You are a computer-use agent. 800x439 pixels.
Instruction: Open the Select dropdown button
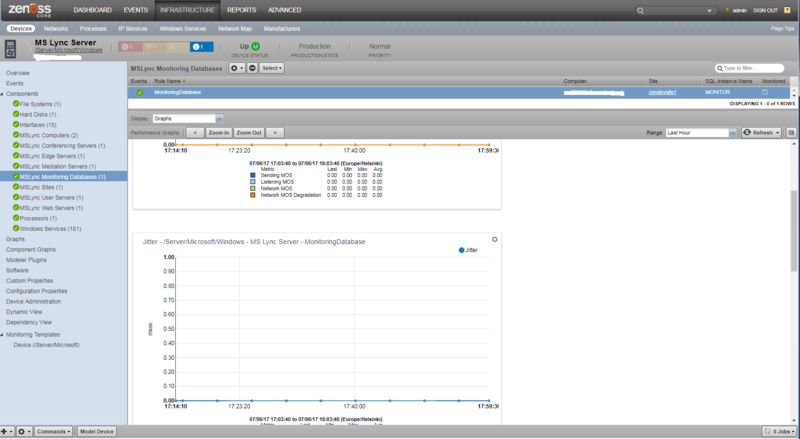[x=272, y=68]
